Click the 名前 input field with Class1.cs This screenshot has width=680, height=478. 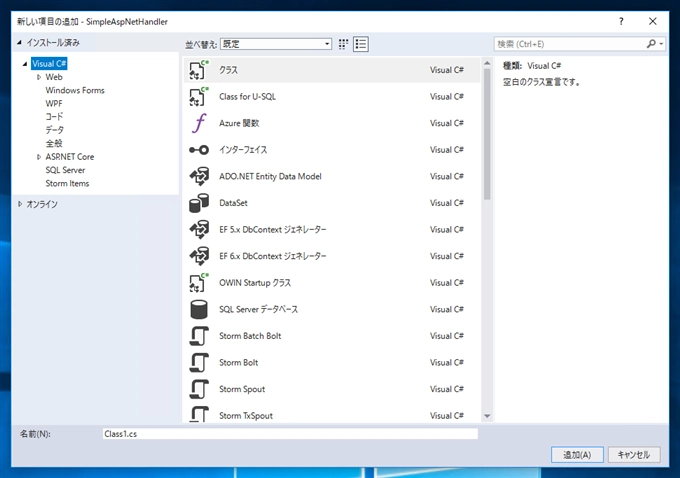(x=290, y=434)
